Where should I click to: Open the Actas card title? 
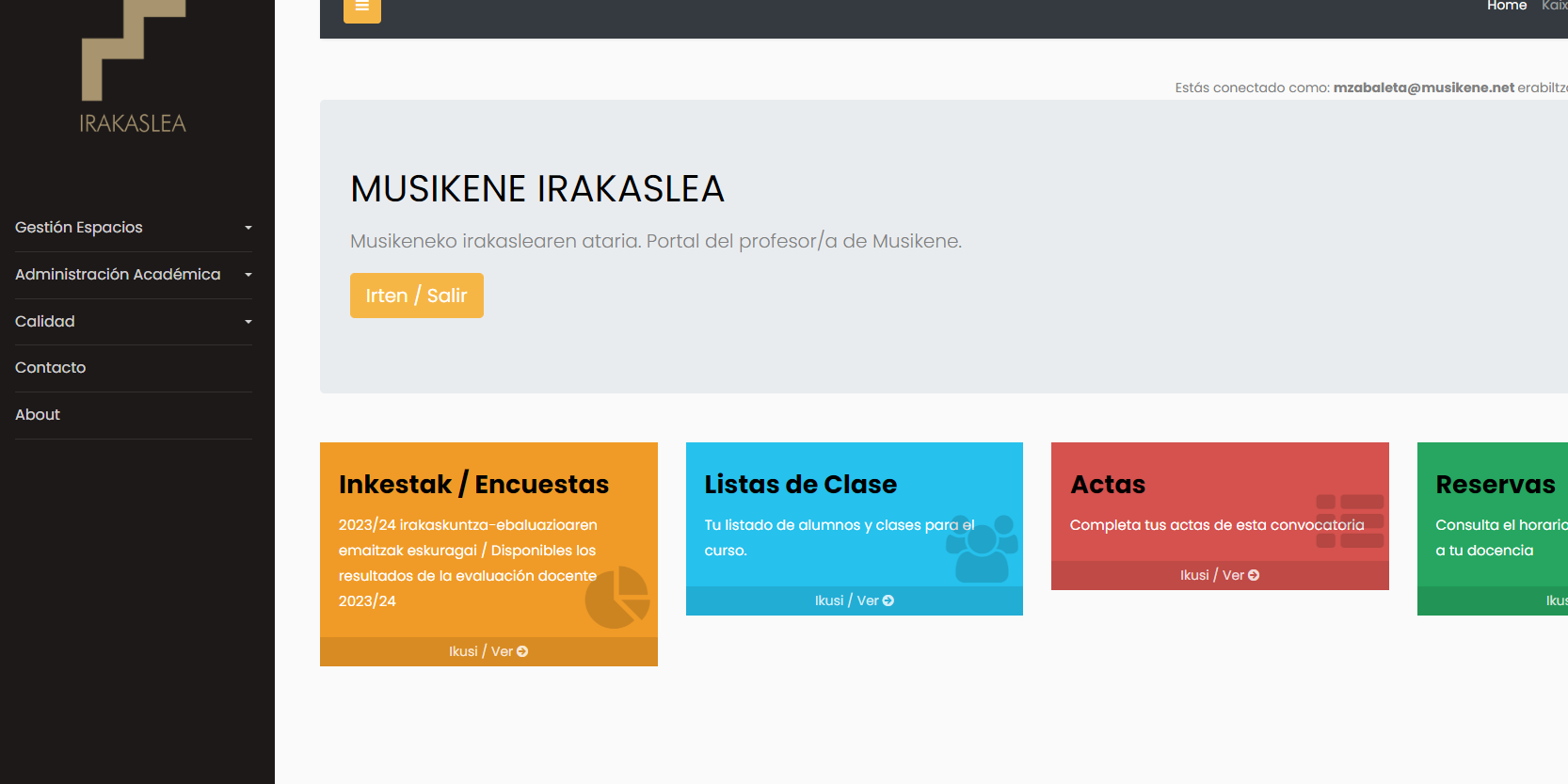[x=1108, y=485]
